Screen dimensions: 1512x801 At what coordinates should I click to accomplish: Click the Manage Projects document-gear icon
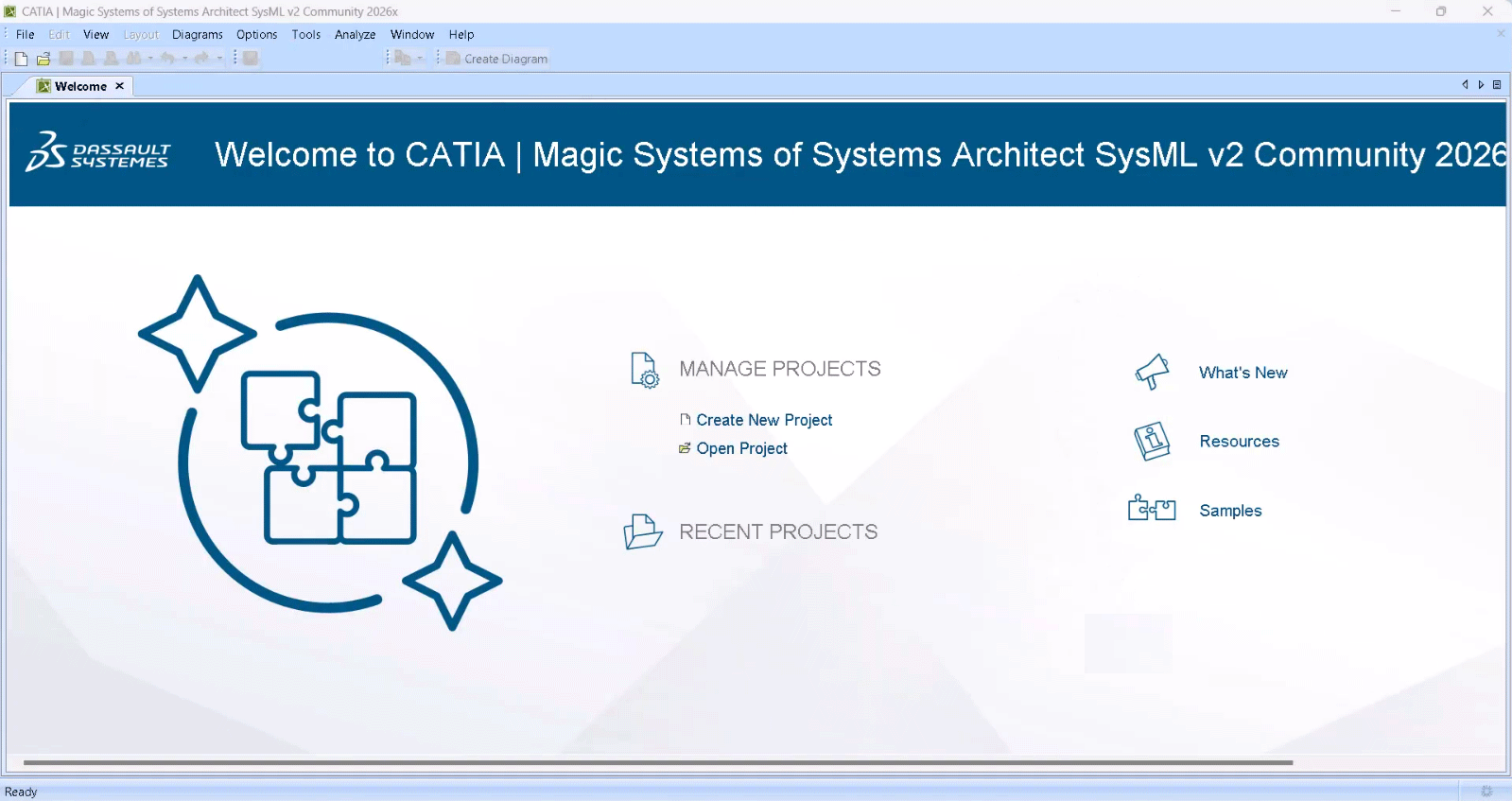[645, 370]
